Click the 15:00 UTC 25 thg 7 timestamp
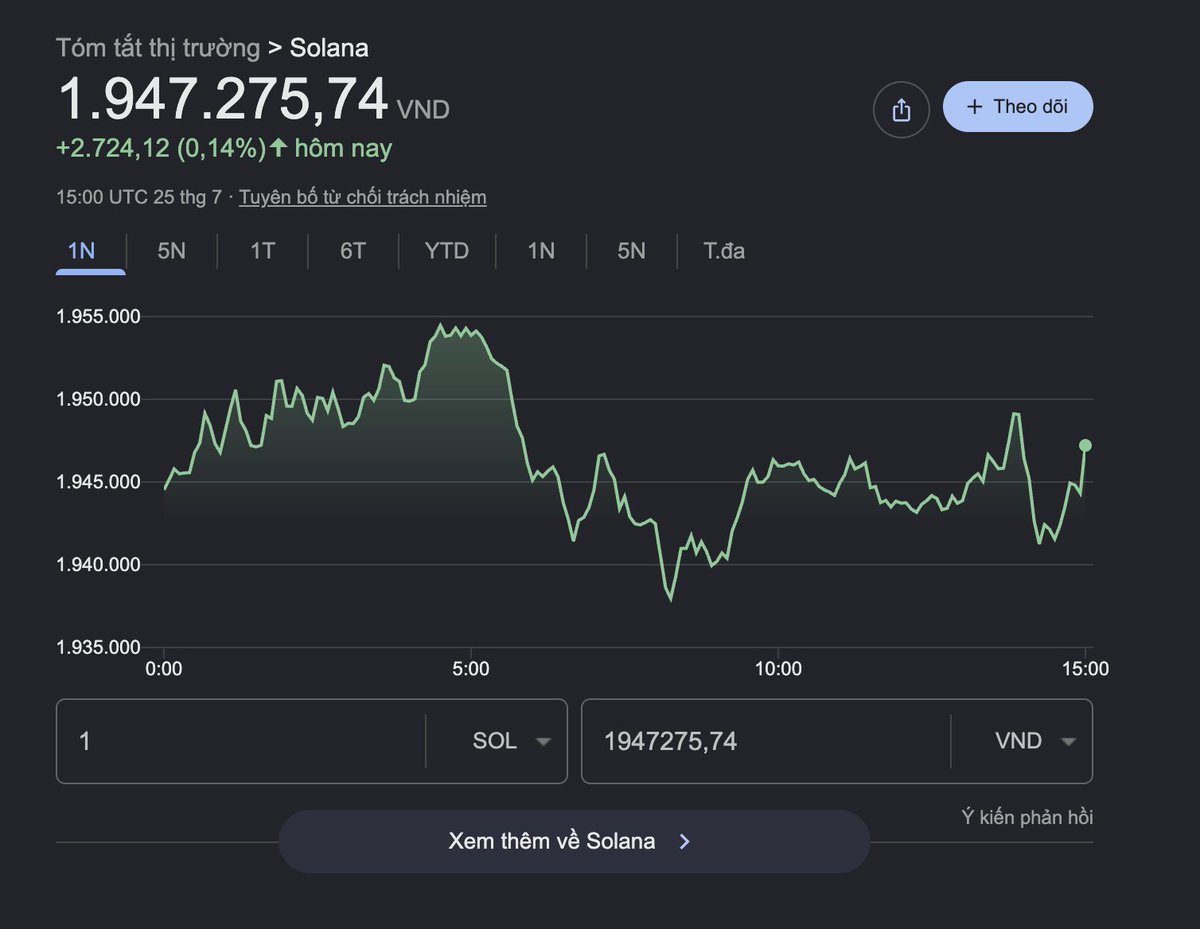Screen dimensions: 1200x929 coord(139,197)
